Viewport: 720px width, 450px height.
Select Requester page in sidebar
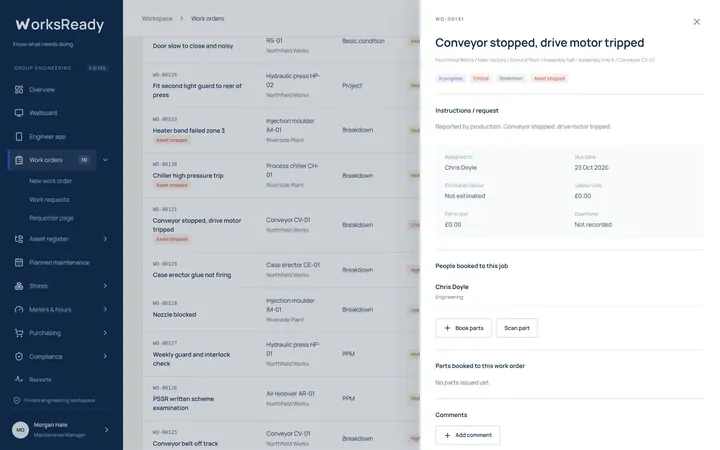click(51, 218)
